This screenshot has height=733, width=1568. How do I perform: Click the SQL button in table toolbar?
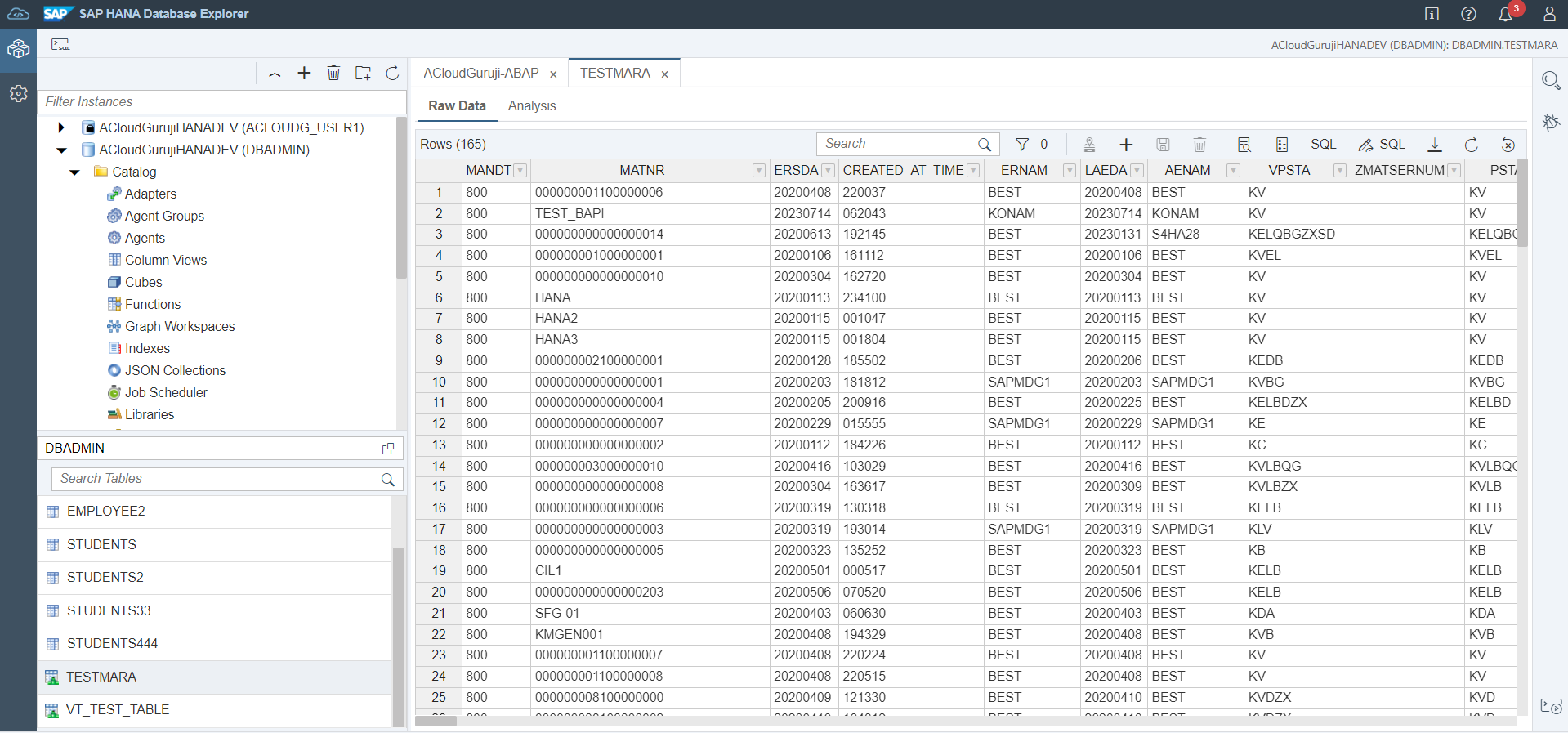(1323, 145)
